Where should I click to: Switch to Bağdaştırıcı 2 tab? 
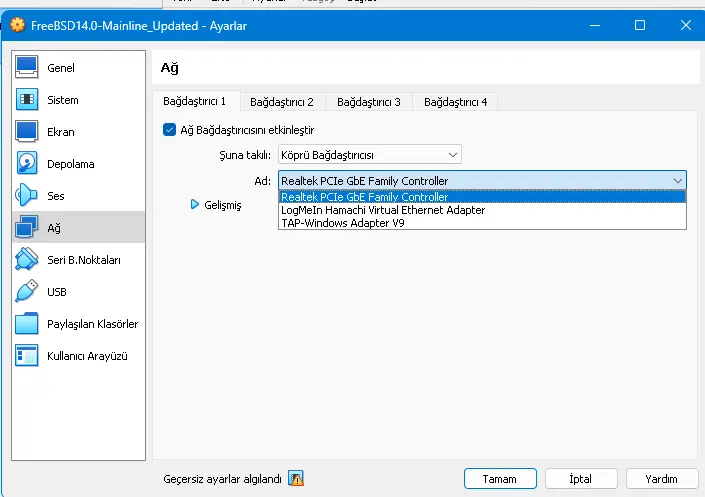point(282,102)
